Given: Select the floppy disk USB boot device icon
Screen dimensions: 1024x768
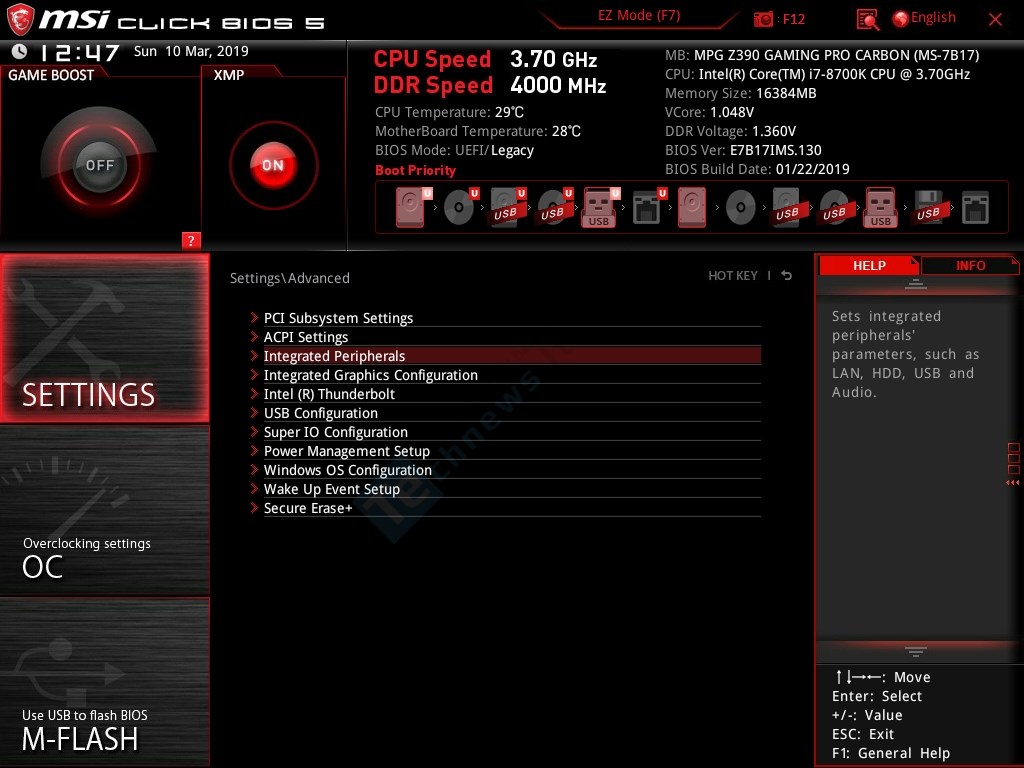Looking at the screenshot, I should pos(928,208).
